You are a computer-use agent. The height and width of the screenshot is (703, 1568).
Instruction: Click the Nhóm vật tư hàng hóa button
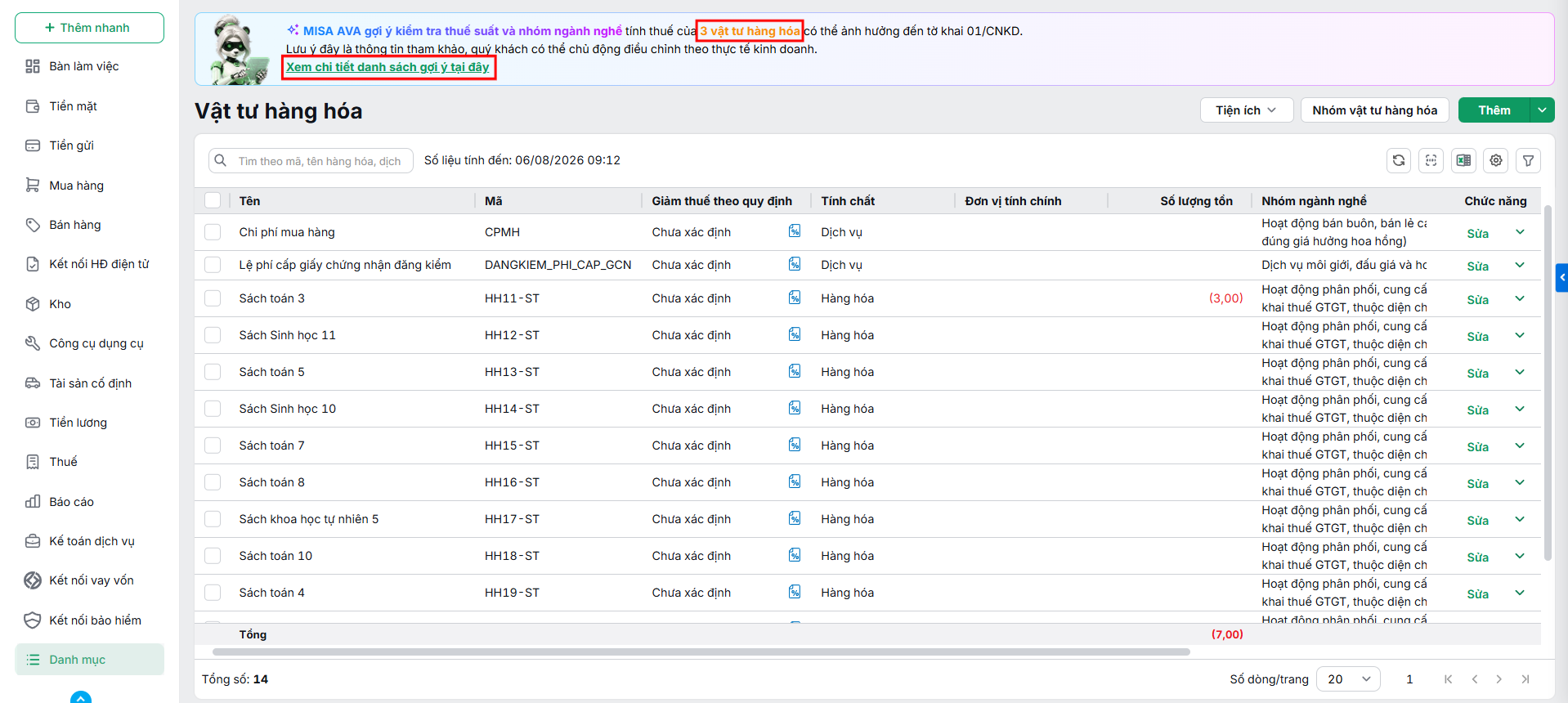click(x=1374, y=110)
